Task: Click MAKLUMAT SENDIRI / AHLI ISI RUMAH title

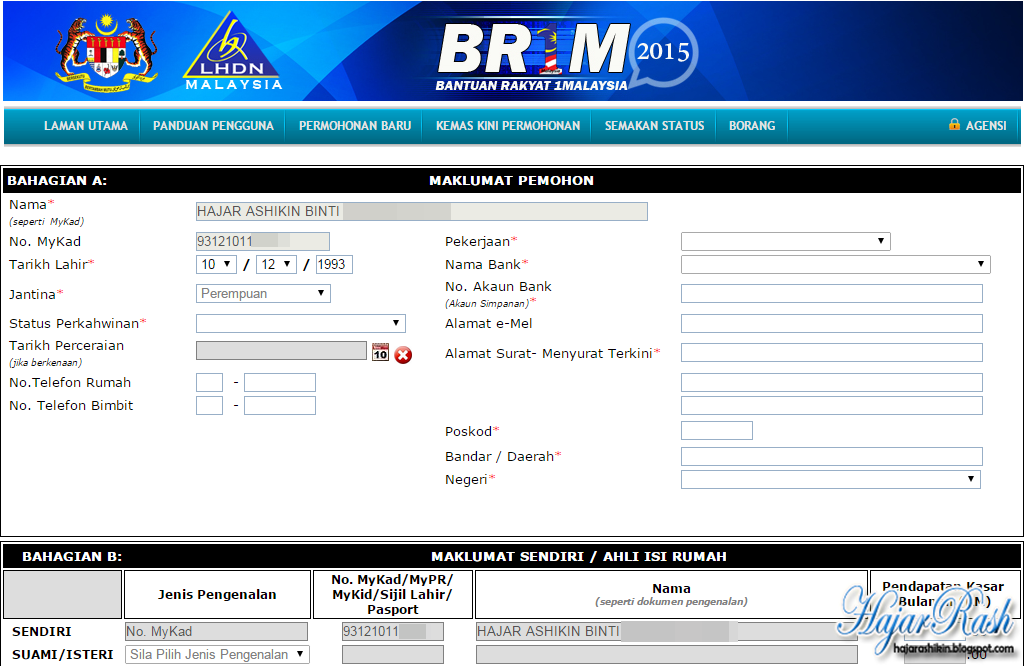Action: coord(579,556)
